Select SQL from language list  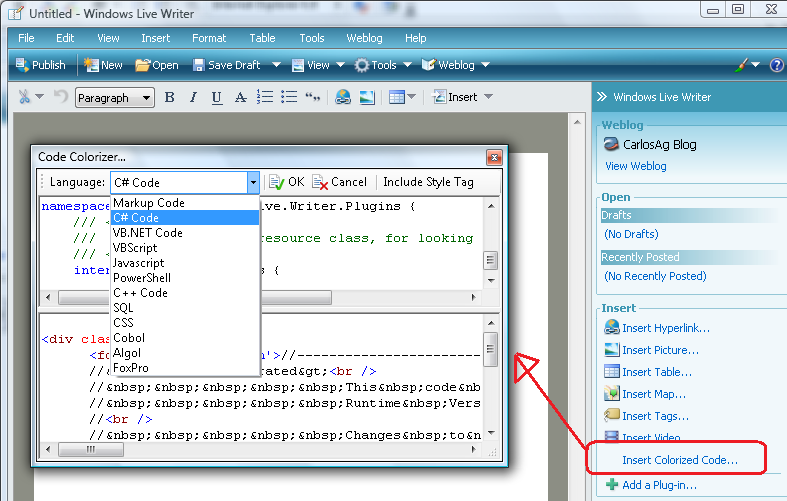click(185, 308)
